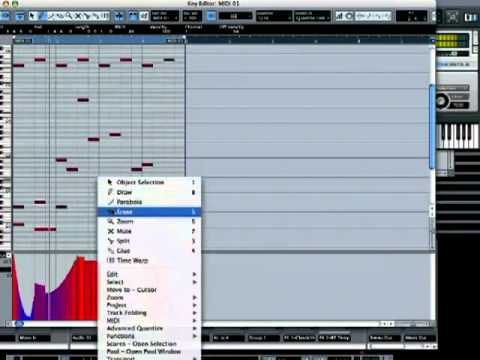Choose the Draw tool from context menu

point(149,192)
